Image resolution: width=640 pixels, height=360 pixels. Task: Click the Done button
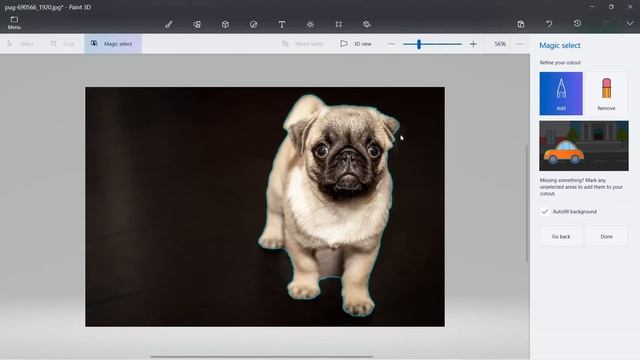606,236
